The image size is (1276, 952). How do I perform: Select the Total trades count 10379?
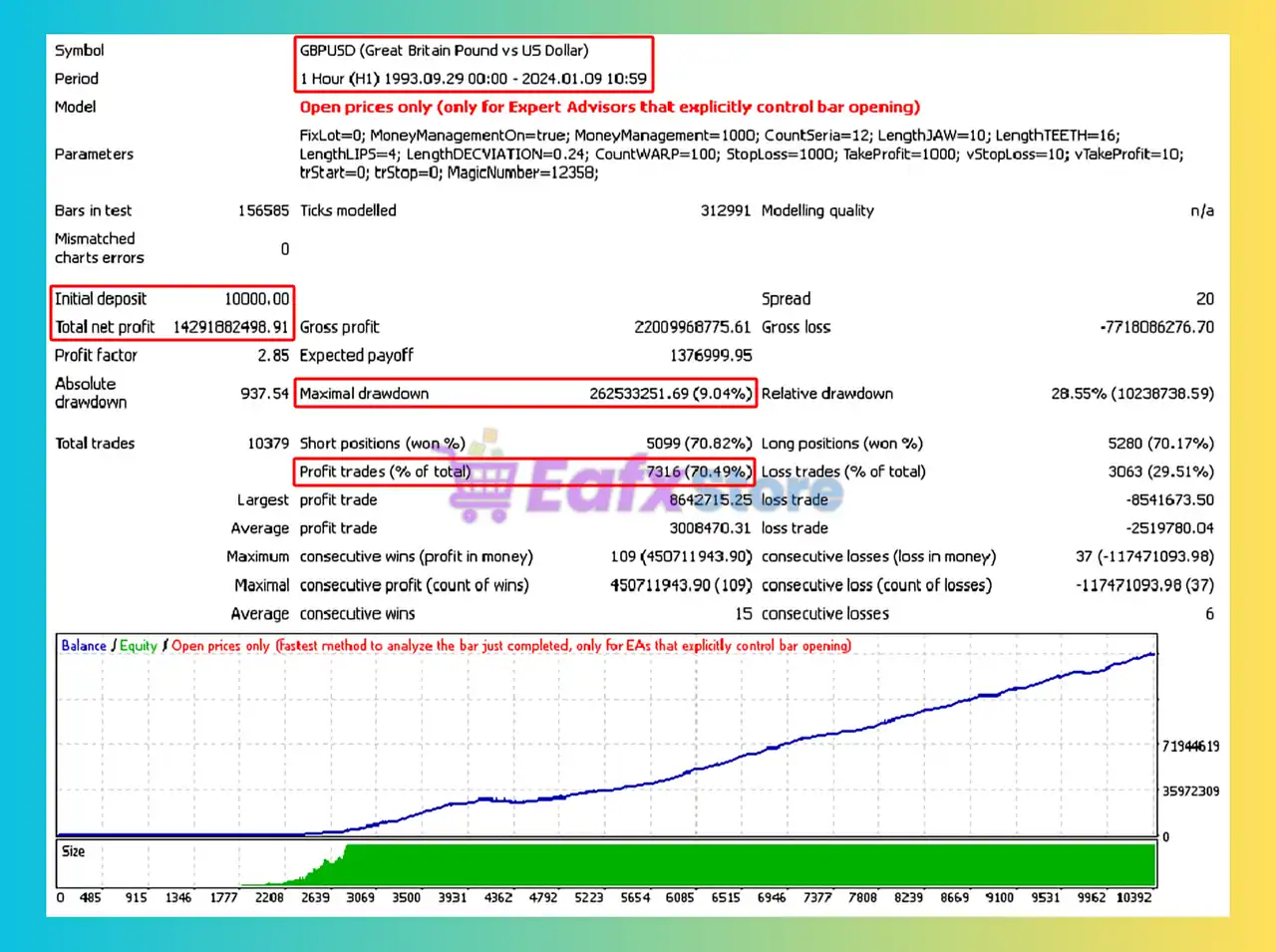pos(267,444)
